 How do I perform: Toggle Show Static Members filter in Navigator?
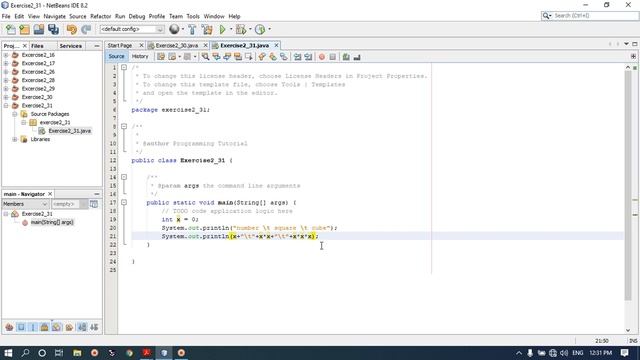(33, 327)
